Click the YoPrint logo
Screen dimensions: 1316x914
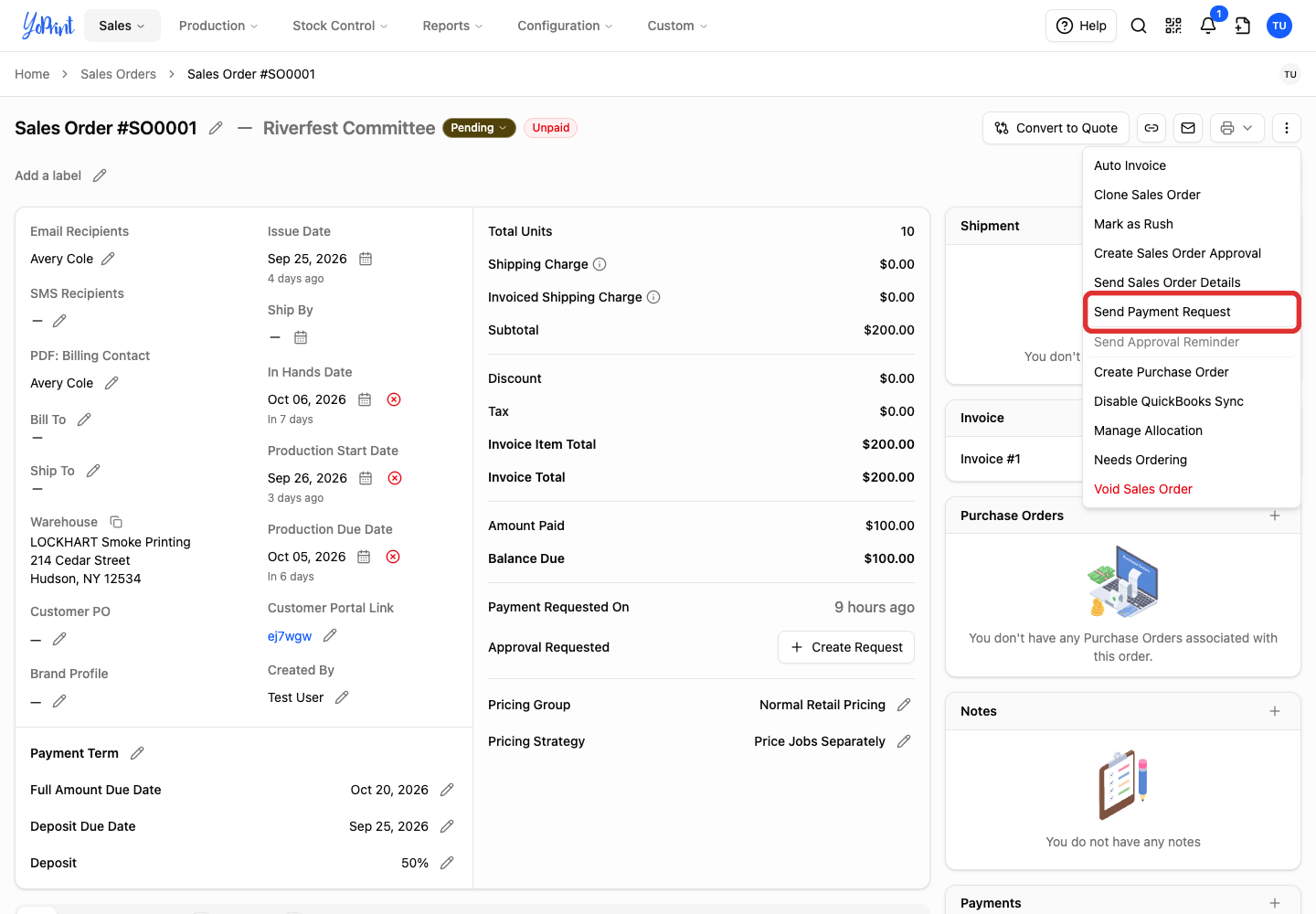(48, 26)
